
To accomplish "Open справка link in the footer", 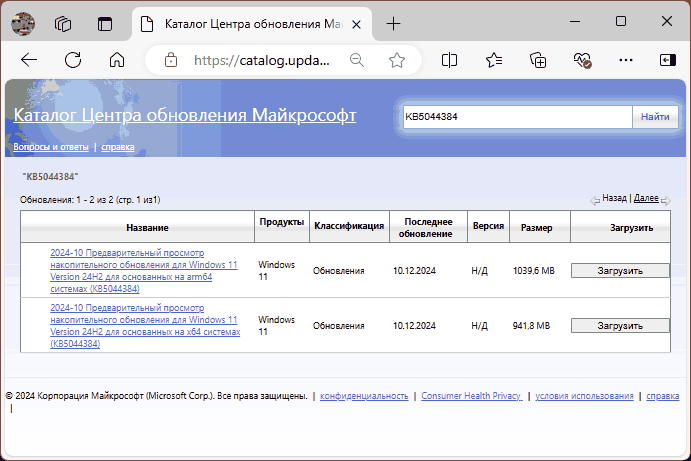I will pyautogui.click(x=663, y=396).
